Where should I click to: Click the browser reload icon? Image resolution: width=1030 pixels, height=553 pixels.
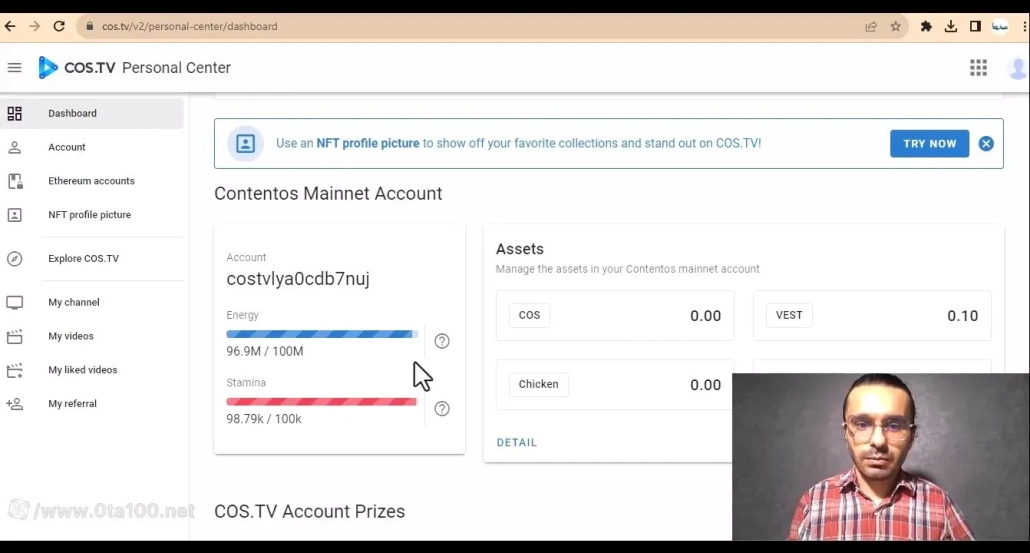[x=59, y=26]
